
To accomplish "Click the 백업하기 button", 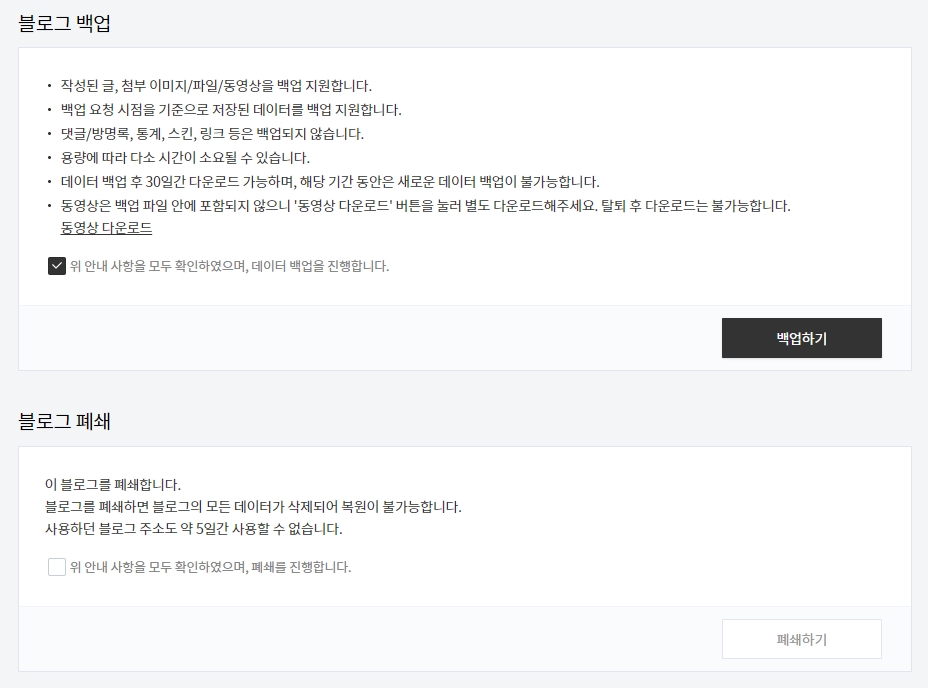I will click(x=801, y=338).
